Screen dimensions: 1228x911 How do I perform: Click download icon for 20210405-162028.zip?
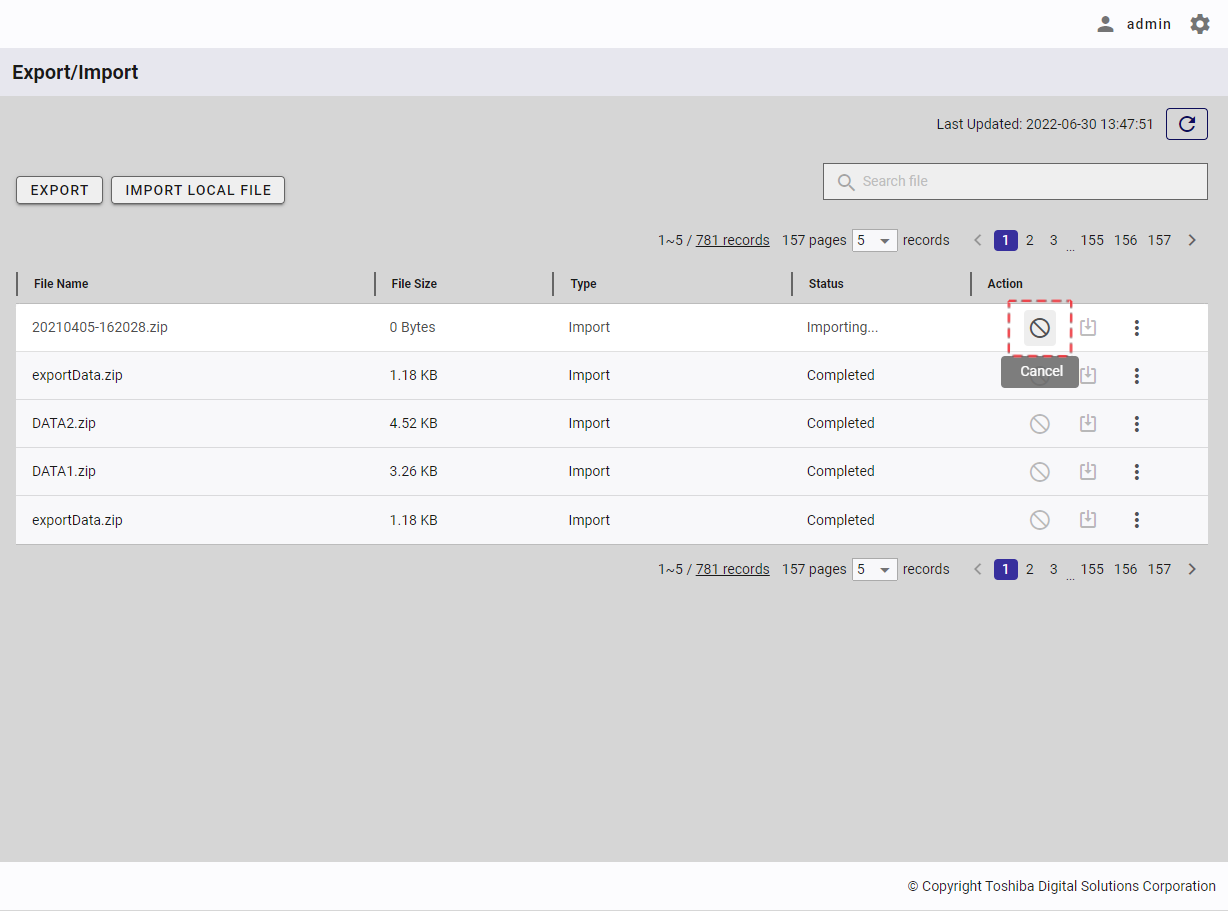1088,327
